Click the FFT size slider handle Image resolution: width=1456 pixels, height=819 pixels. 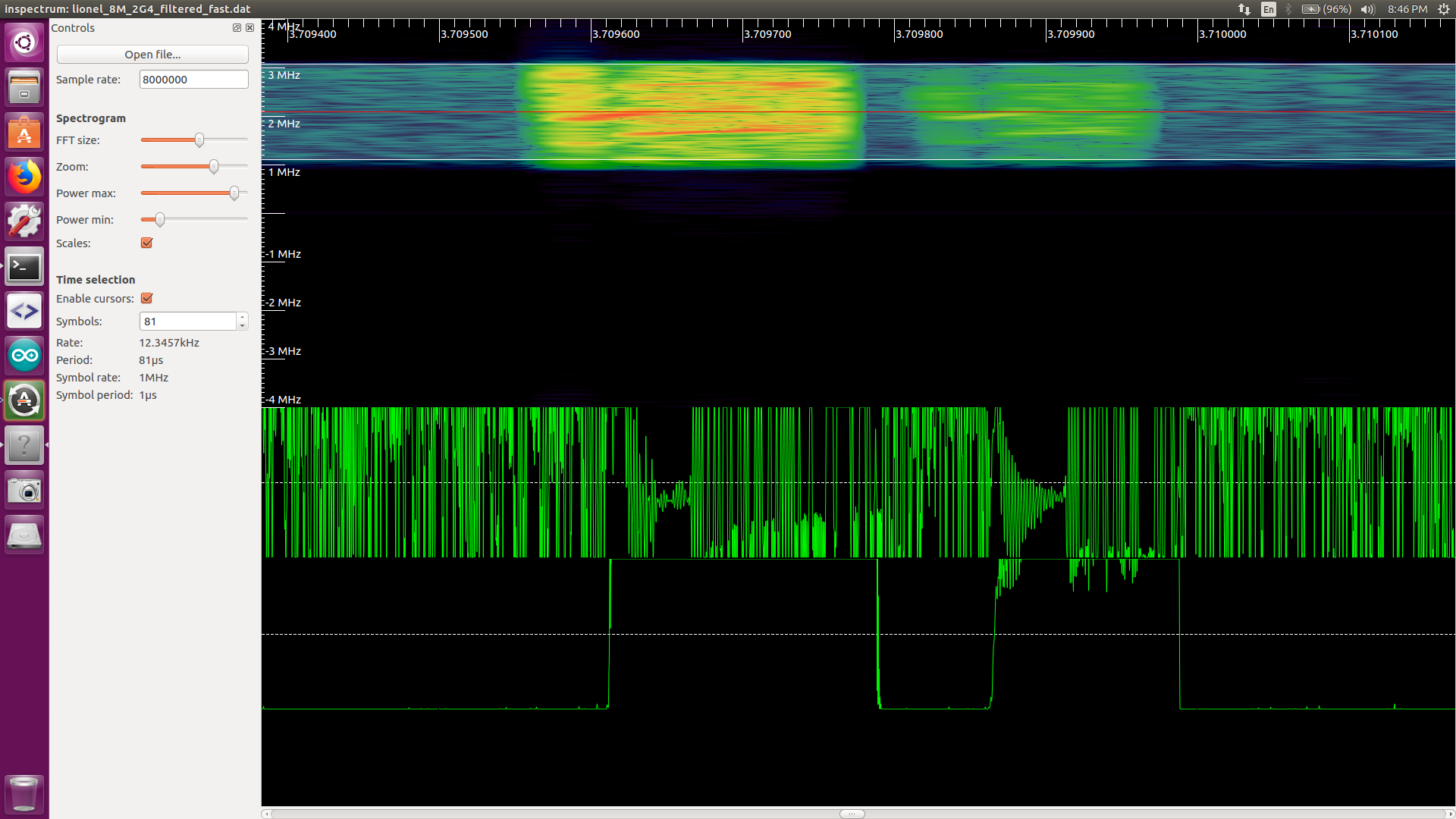click(x=199, y=140)
